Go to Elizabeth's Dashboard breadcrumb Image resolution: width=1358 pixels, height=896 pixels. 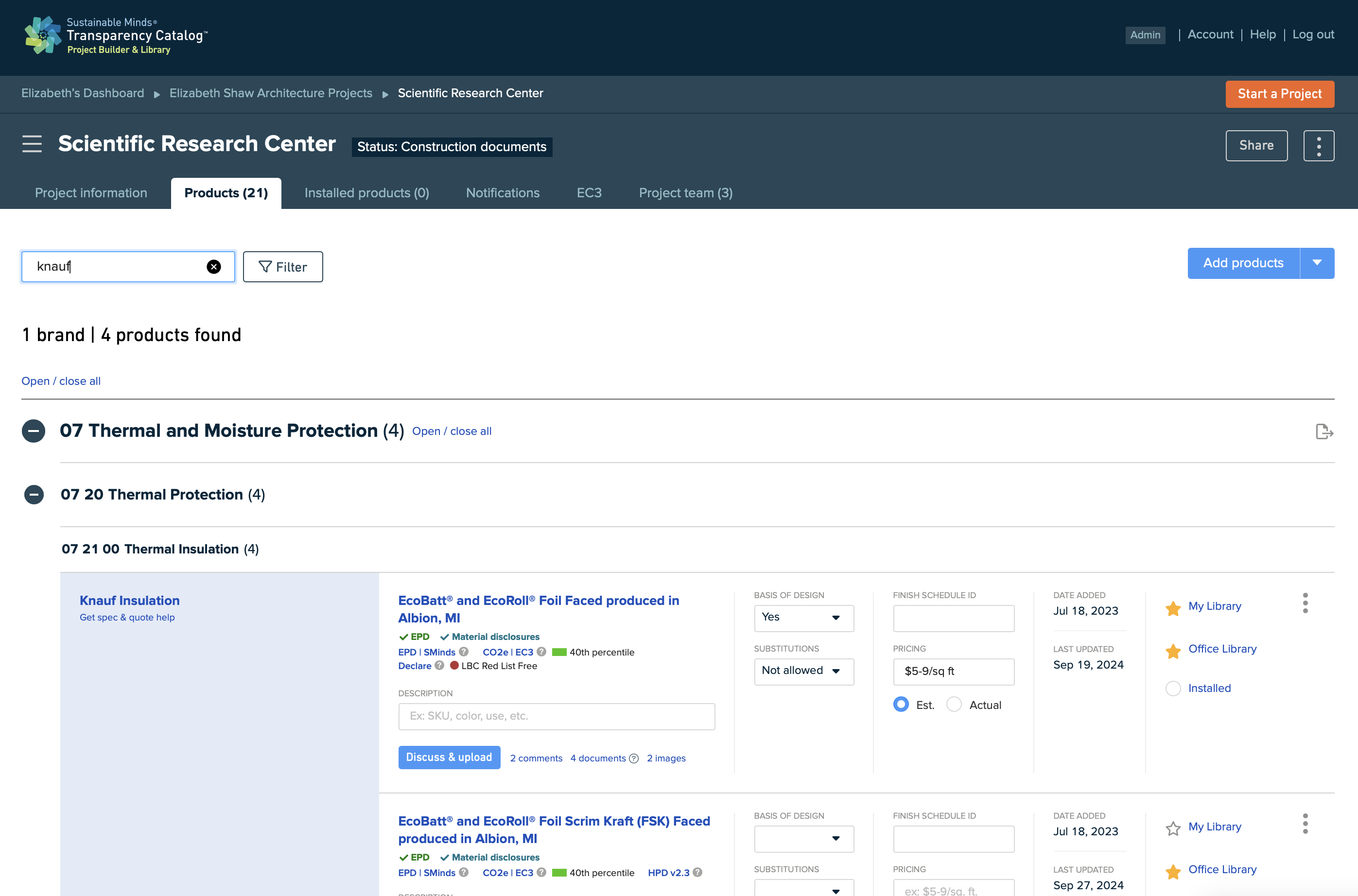point(83,93)
